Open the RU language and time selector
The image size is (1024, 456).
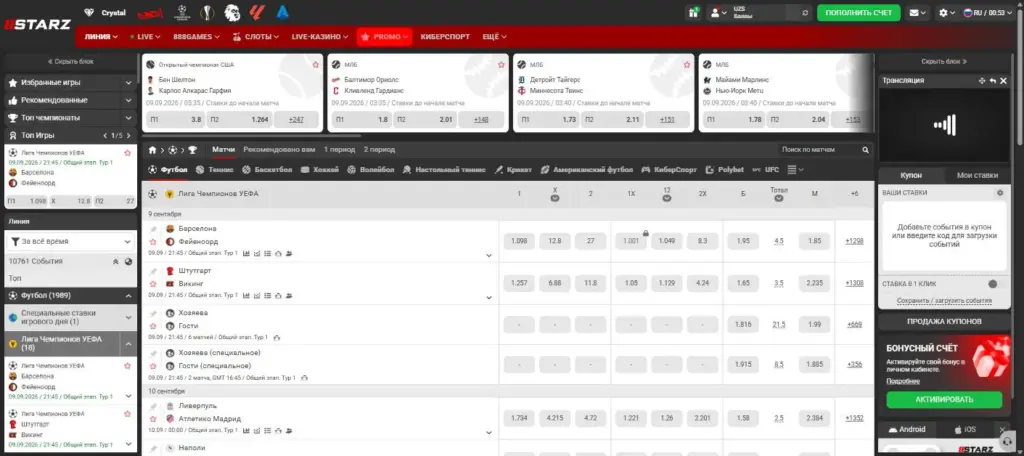click(989, 12)
